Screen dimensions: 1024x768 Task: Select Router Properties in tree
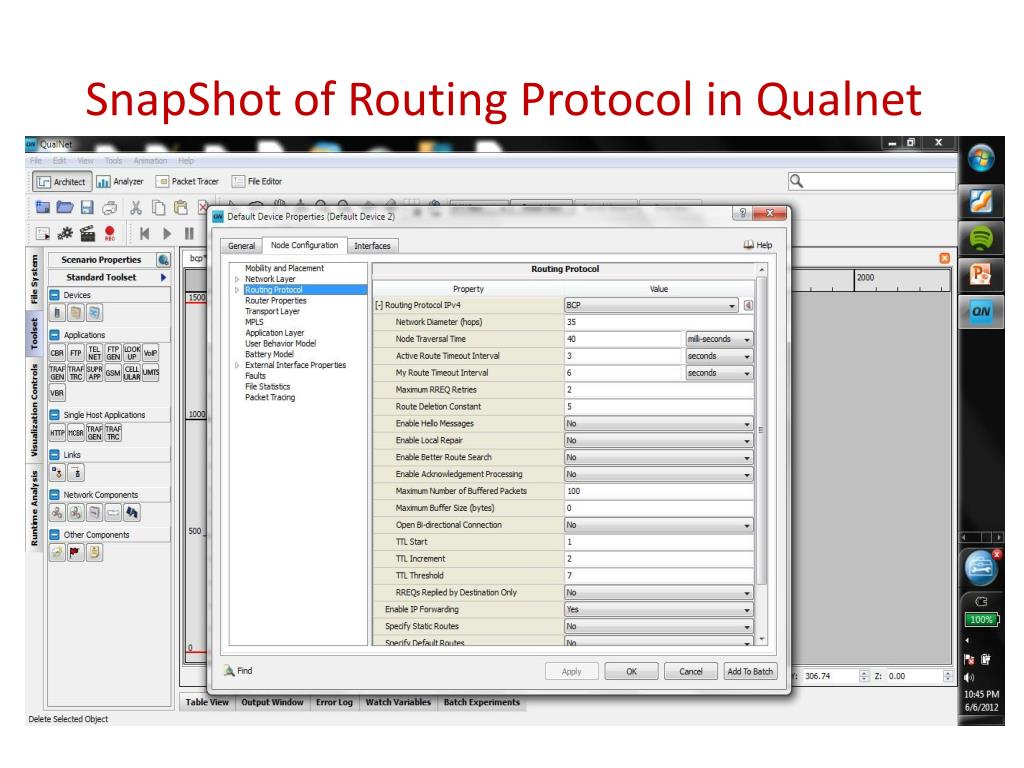tap(276, 300)
